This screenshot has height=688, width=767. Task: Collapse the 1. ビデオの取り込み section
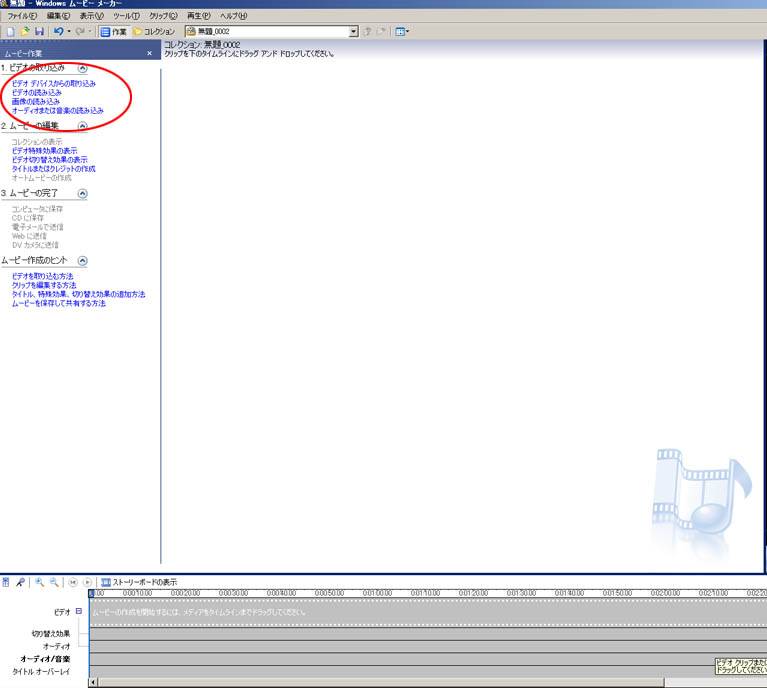pyautogui.click(x=83, y=68)
